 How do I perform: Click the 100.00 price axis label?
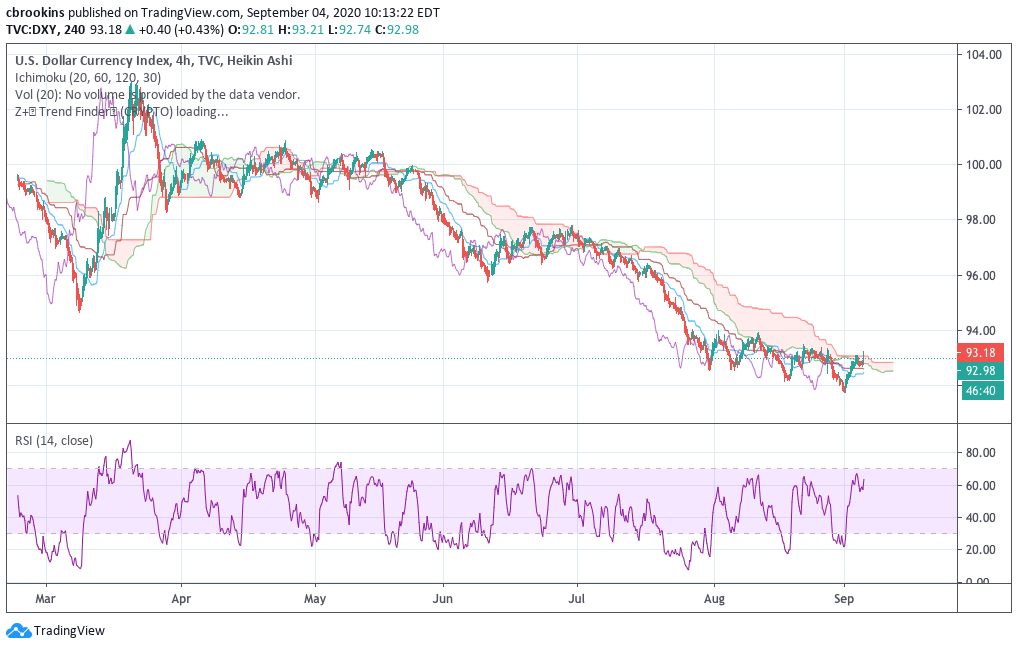[x=984, y=165]
